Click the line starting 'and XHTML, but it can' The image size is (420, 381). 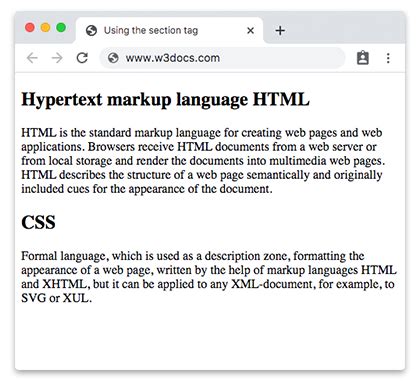[208, 284]
